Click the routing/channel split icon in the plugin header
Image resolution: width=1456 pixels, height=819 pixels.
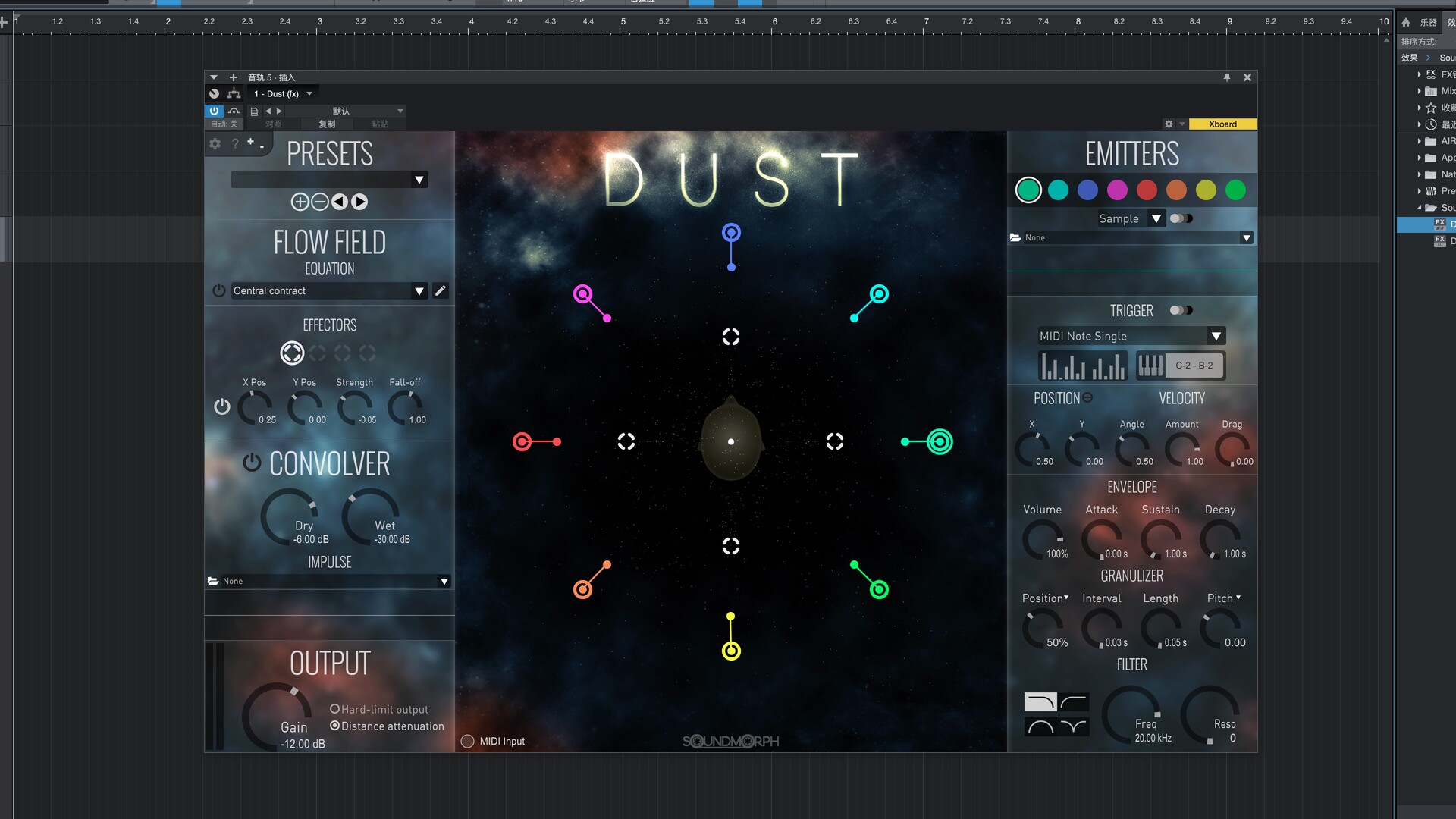point(234,93)
